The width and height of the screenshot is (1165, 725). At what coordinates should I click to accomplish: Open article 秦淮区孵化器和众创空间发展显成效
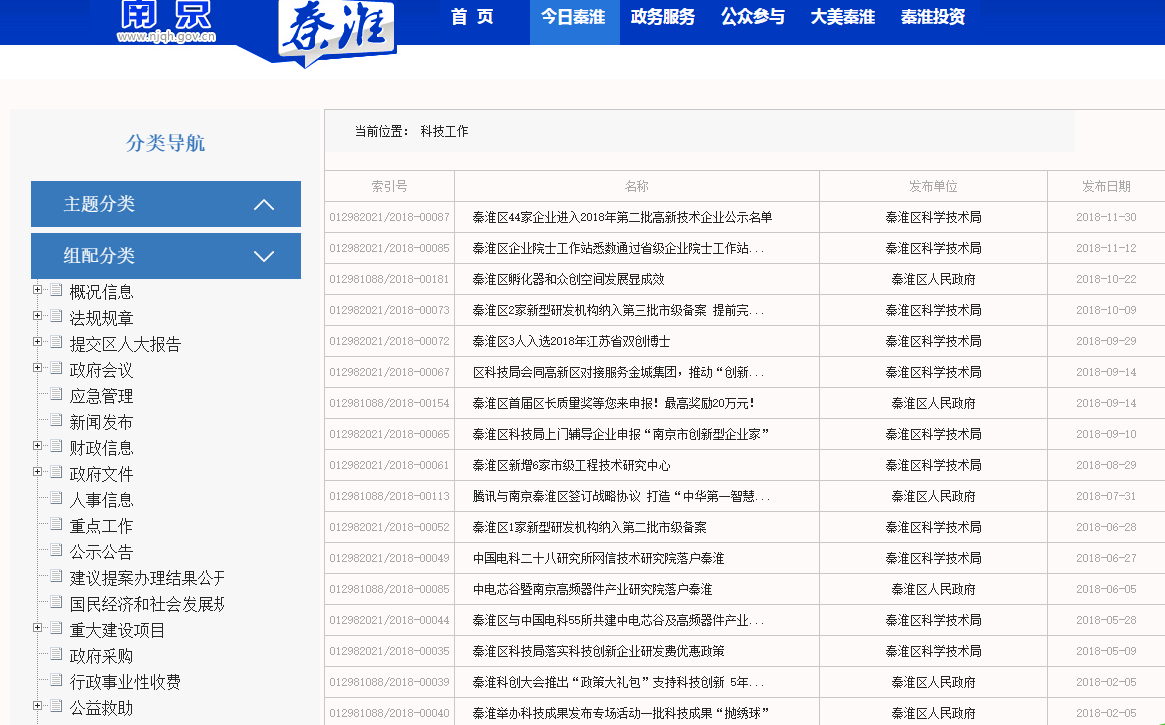click(568, 280)
